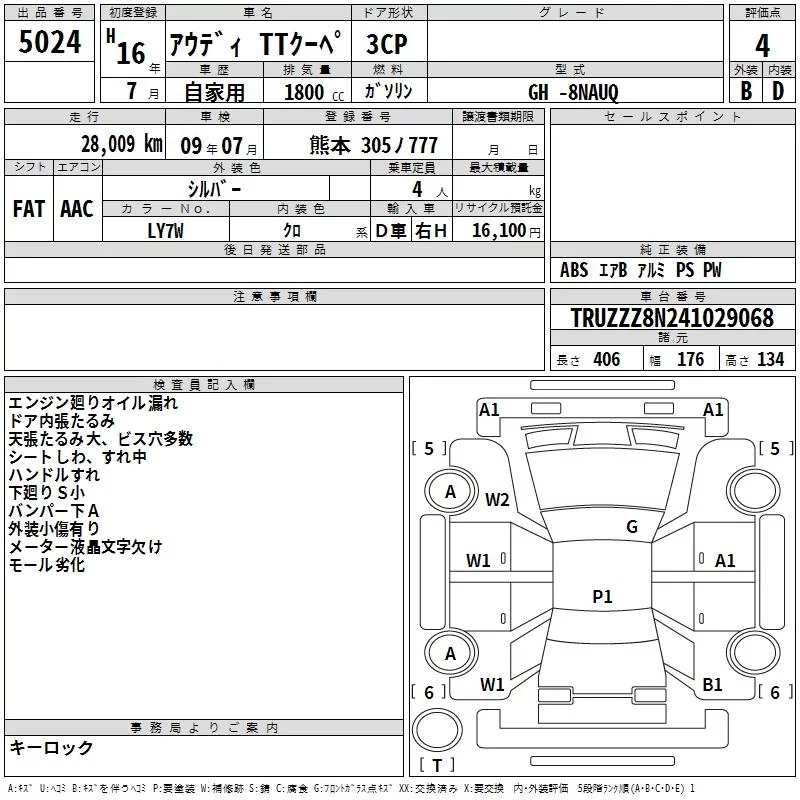Select the P1 mark on the car roof
The image size is (800, 800).
(x=602, y=597)
